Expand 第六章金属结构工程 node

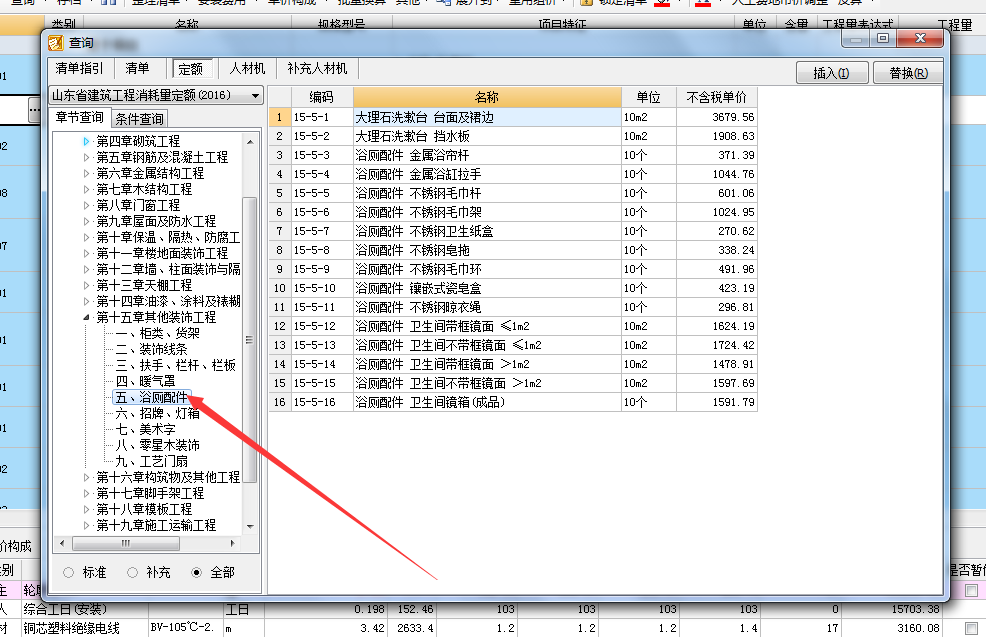click(x=87, y=173)
